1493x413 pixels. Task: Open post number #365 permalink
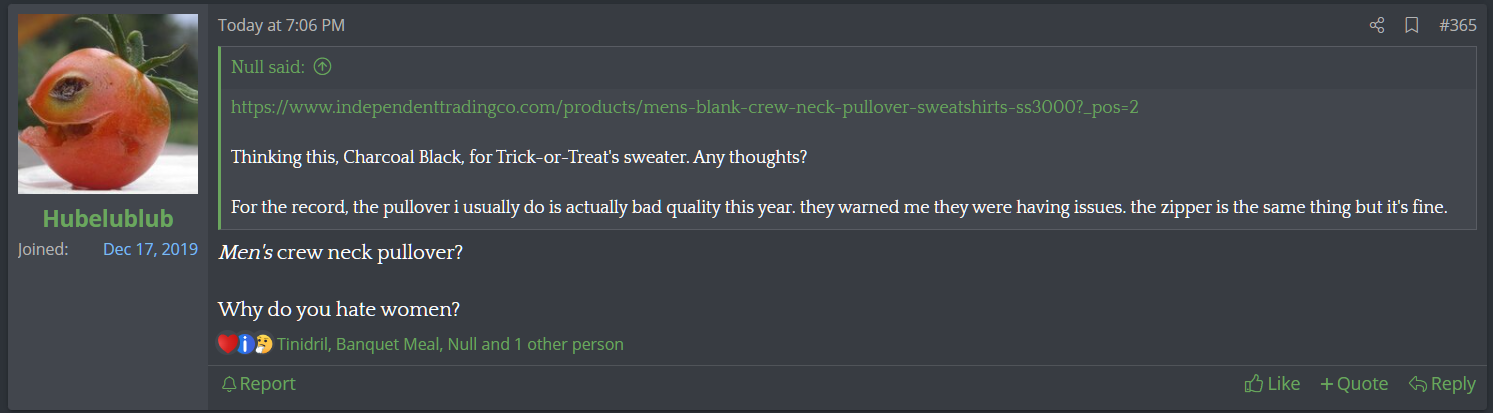pos(1457,25)
